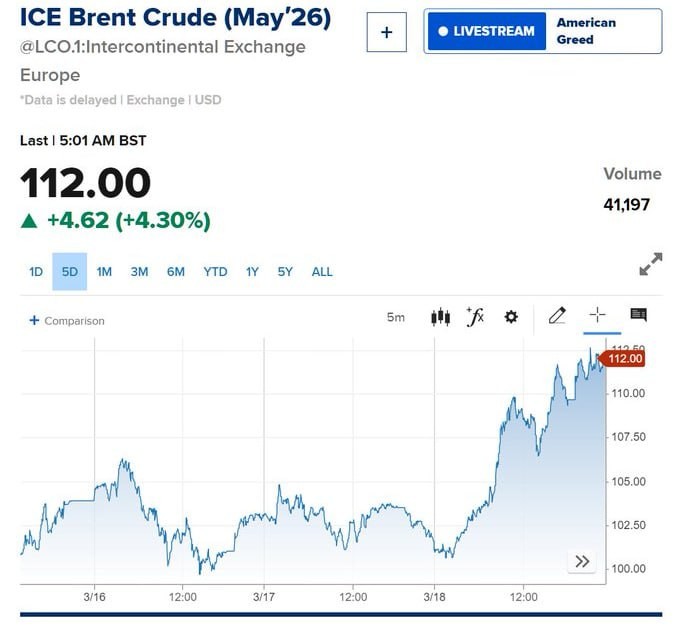The width and height of the screenshot is (680, 630).
Task: Watch the LIVESTREAM broadcast
Action: [x=486, y=31]
